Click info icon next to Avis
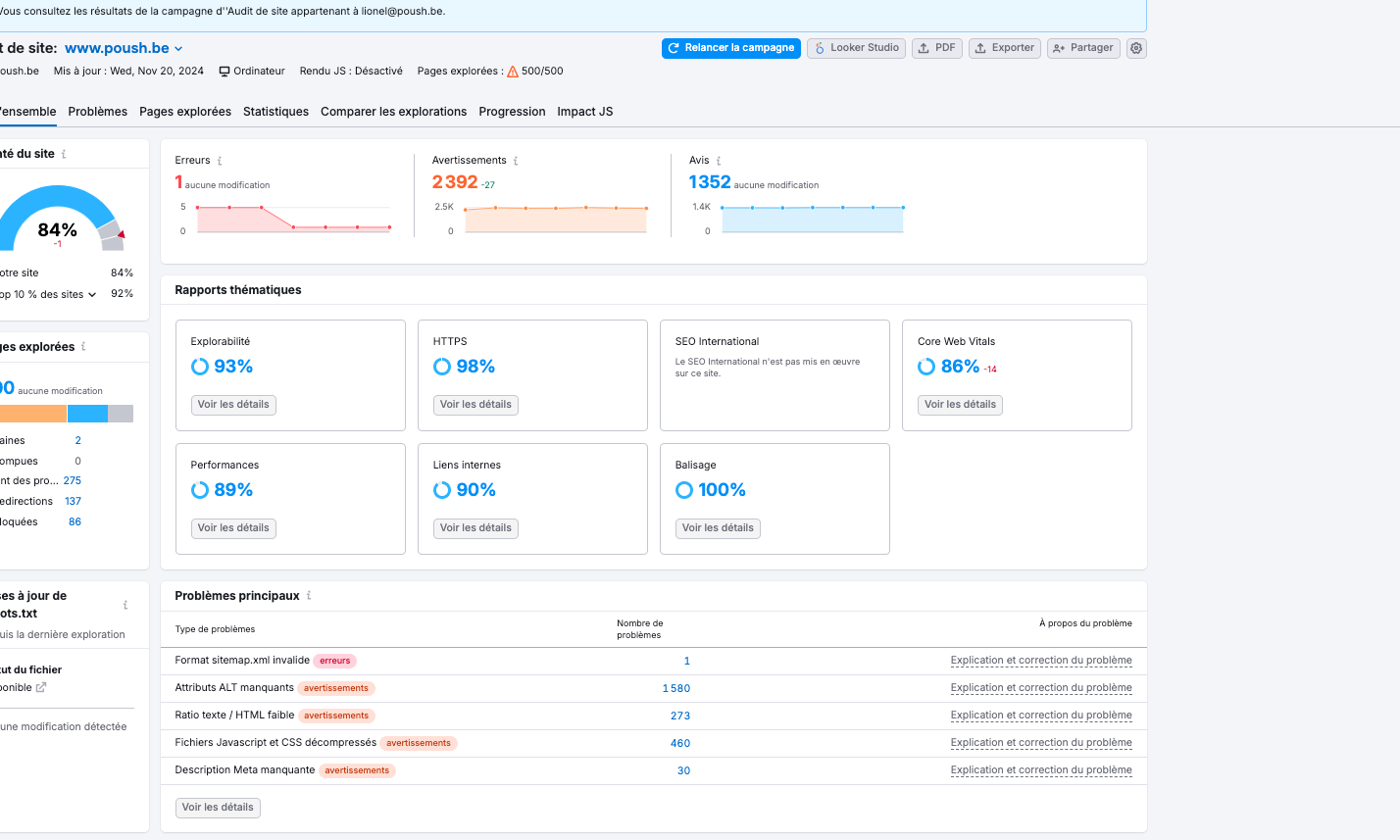The height and width of the screenshot is (840, 1400). [719, 161]
